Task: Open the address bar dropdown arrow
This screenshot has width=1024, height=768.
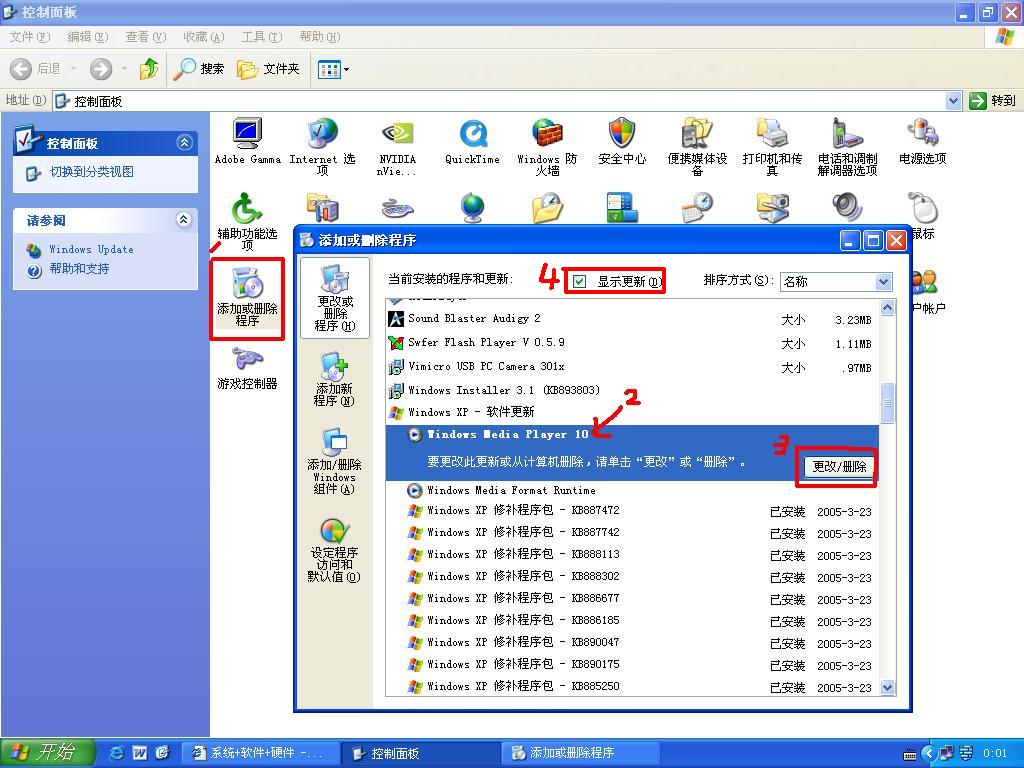Action: 953,101
